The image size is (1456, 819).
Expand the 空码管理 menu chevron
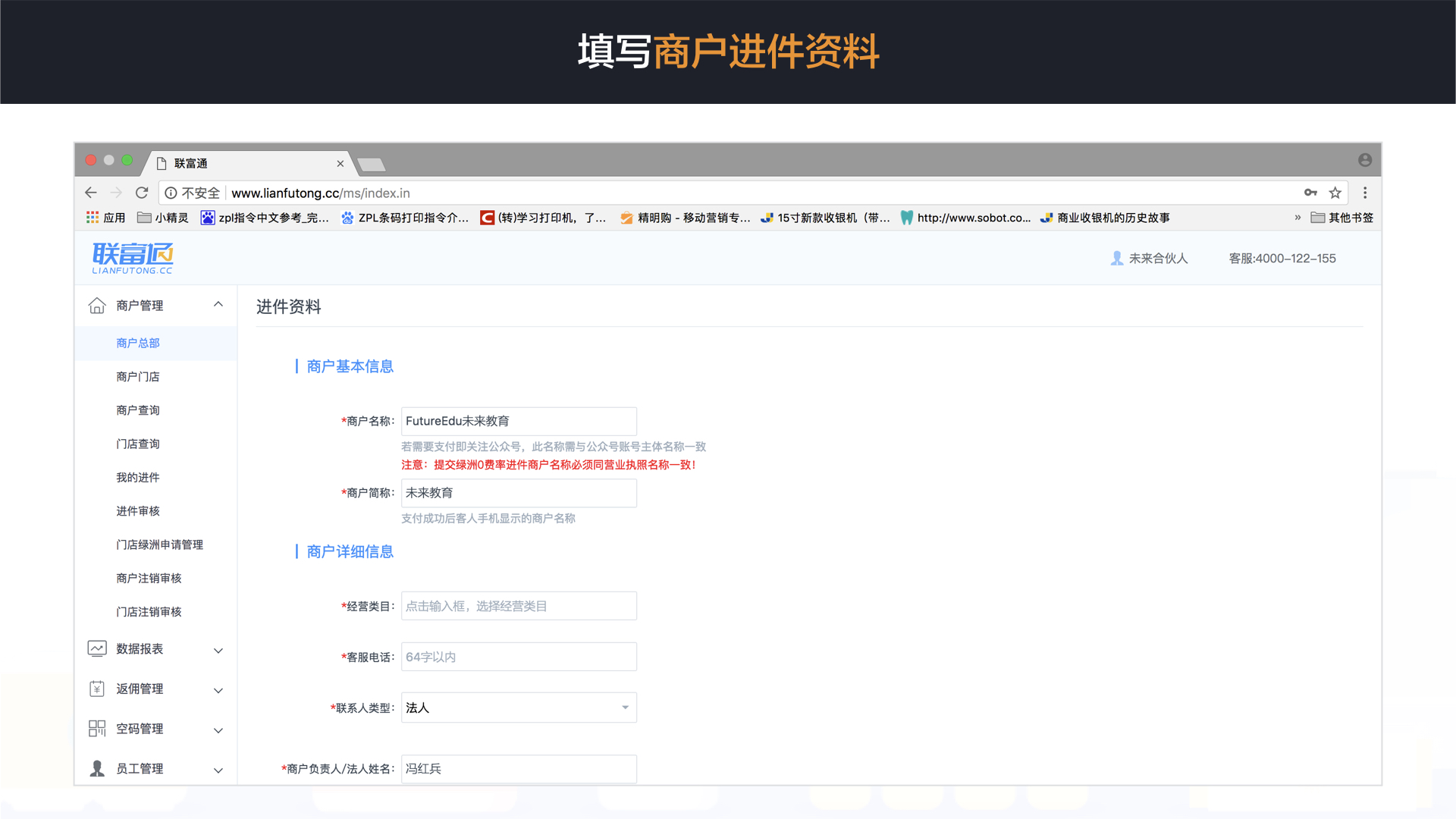pyautogui.click(x=218, y=731)
